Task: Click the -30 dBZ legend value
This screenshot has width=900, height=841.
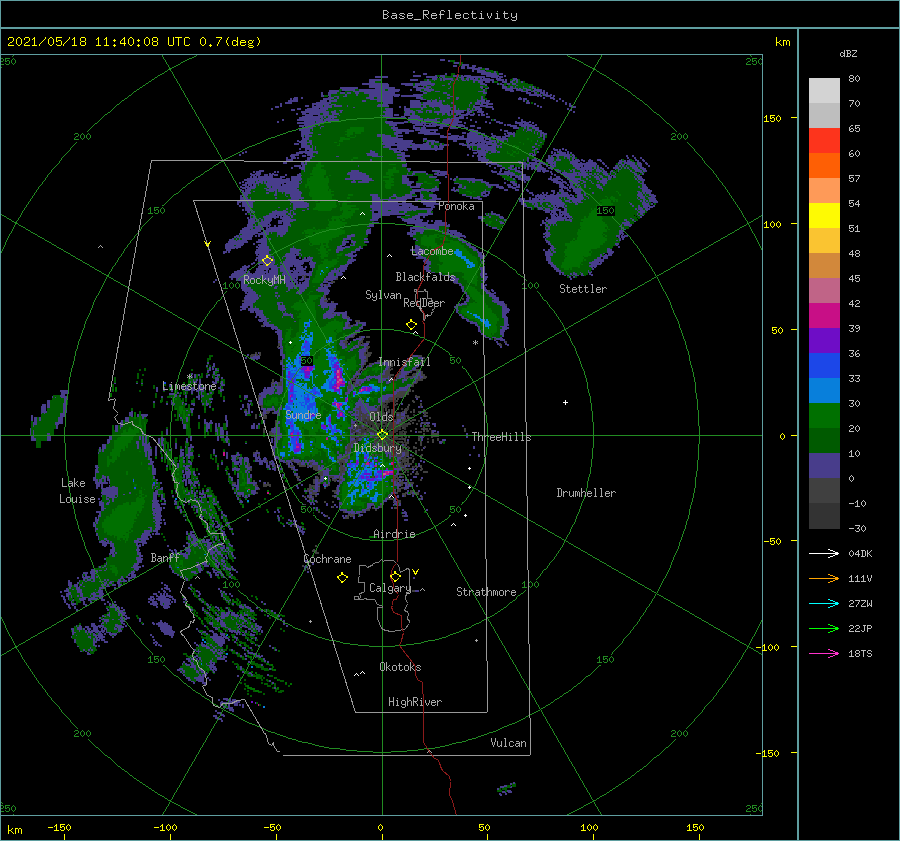Action: [857, 528]
